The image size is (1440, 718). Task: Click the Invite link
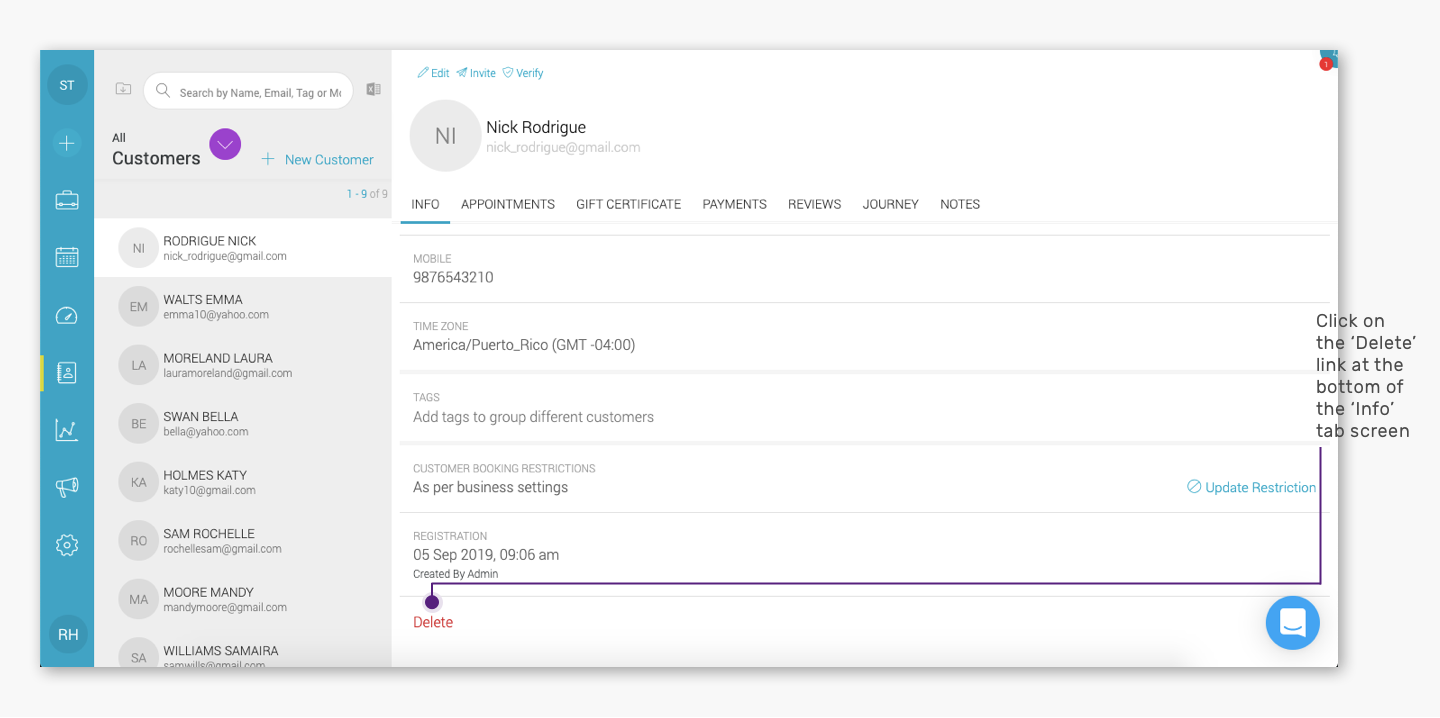(476, 73)
